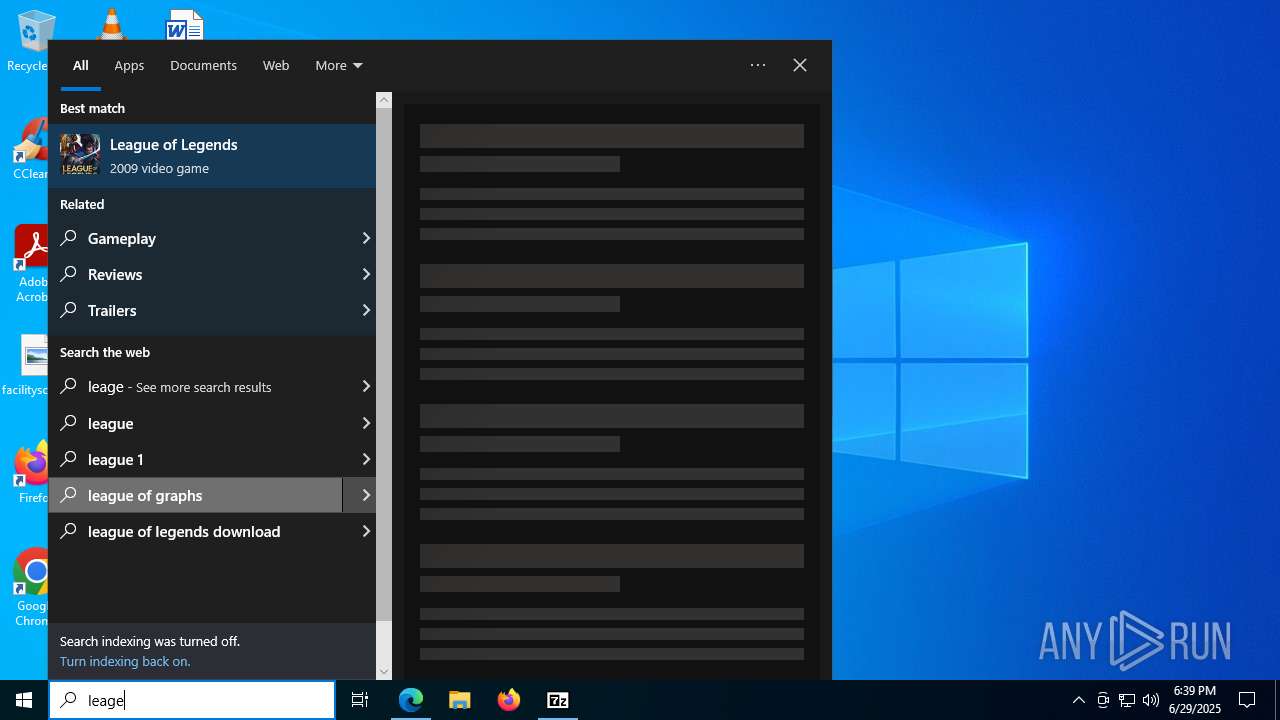Expand the 'league 1' suggestion arrow

[x=366, y=459]
